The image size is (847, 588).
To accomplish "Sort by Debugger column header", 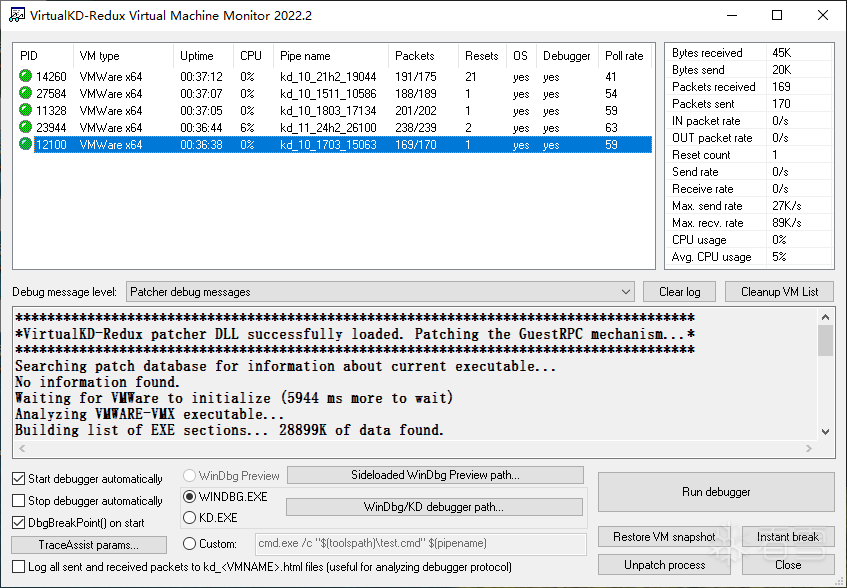I will [x=567, y=56].
